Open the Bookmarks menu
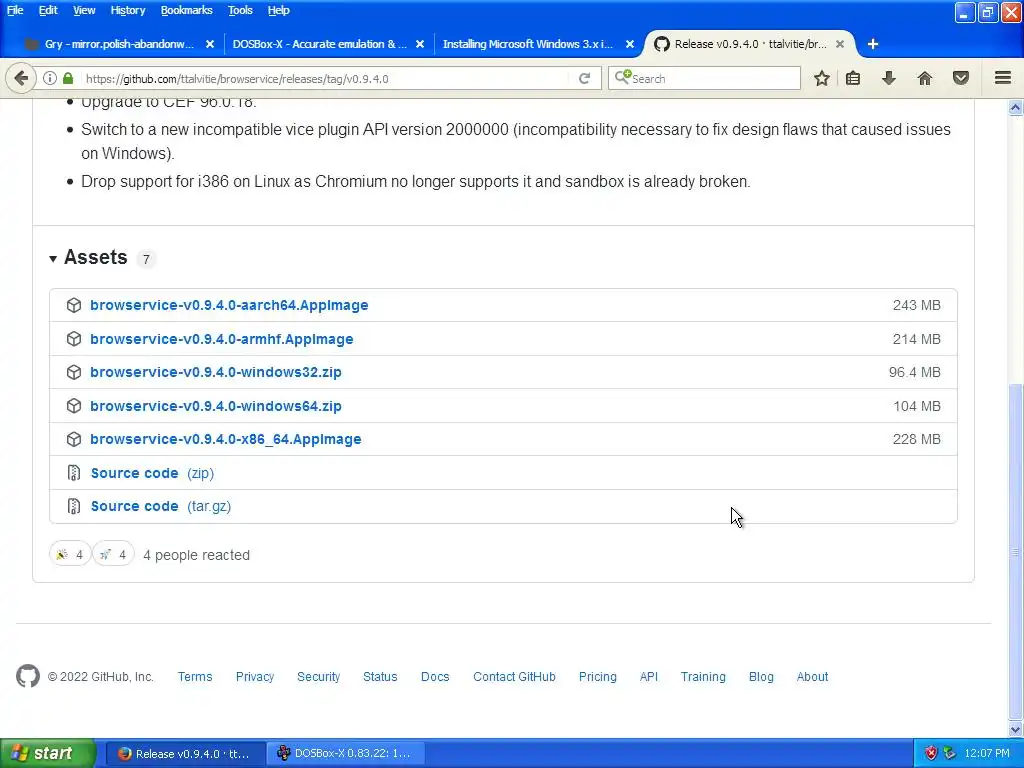This screenshot has height=768, width=1024. (186, 10)
